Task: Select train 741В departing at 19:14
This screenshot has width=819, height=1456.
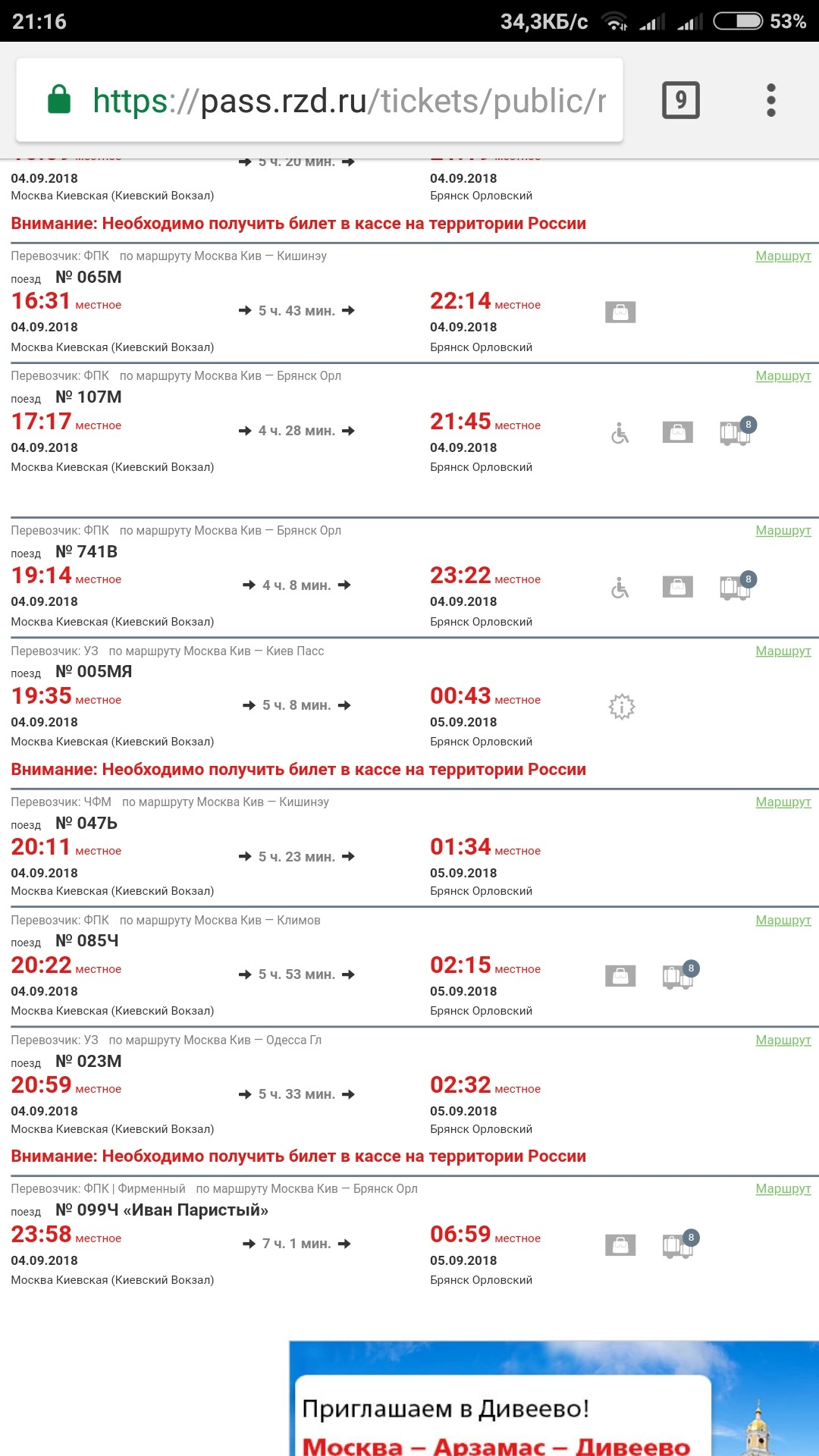Action: tap(86, 552)
